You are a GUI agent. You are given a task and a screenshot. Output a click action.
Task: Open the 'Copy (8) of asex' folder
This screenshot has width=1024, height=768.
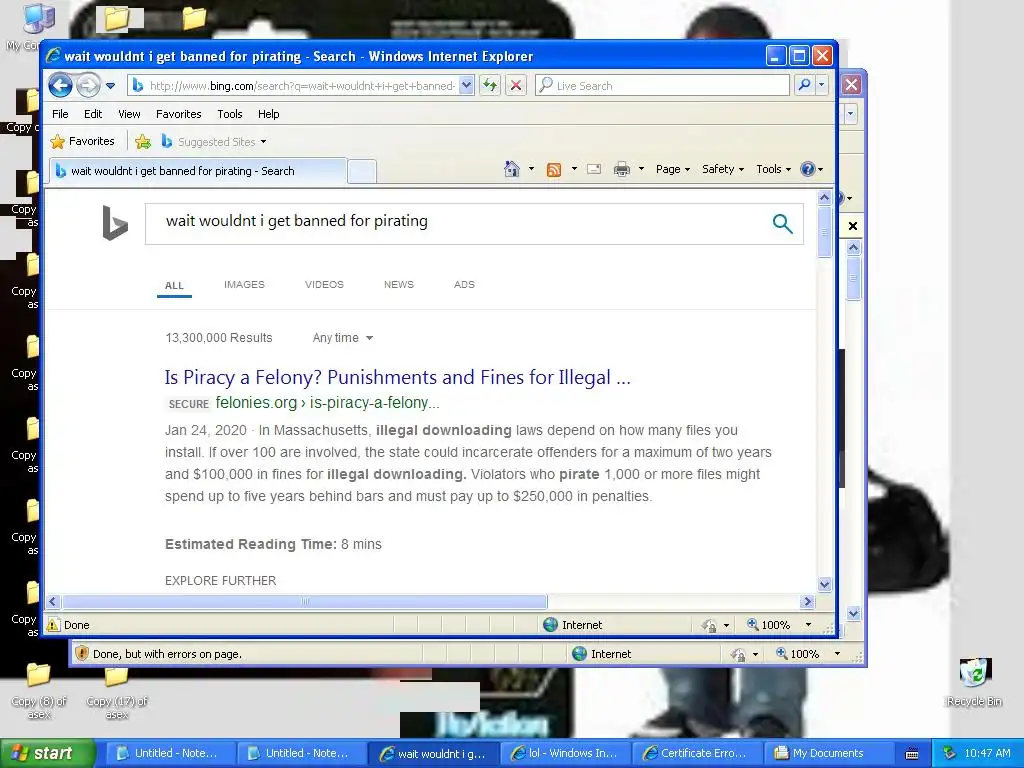pyautogui.click(x=39, y=693)
